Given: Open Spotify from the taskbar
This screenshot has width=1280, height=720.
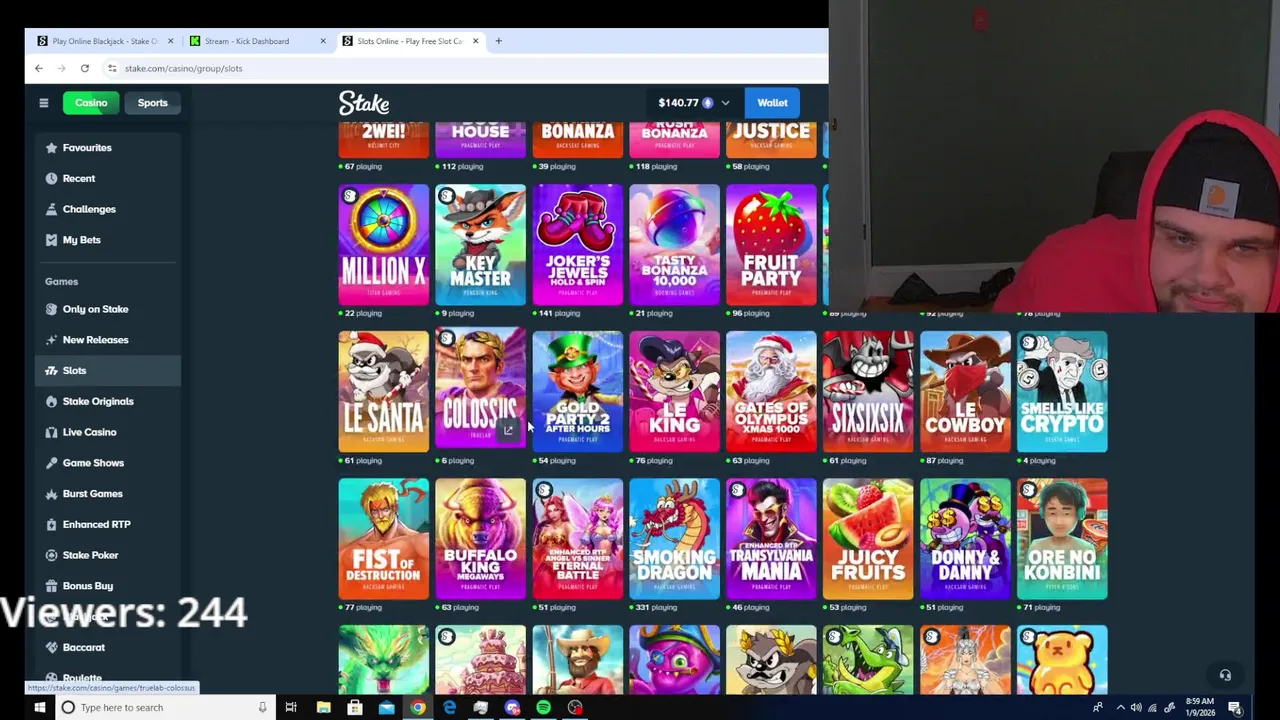Looking at the screenshot, I should [543, 707].
